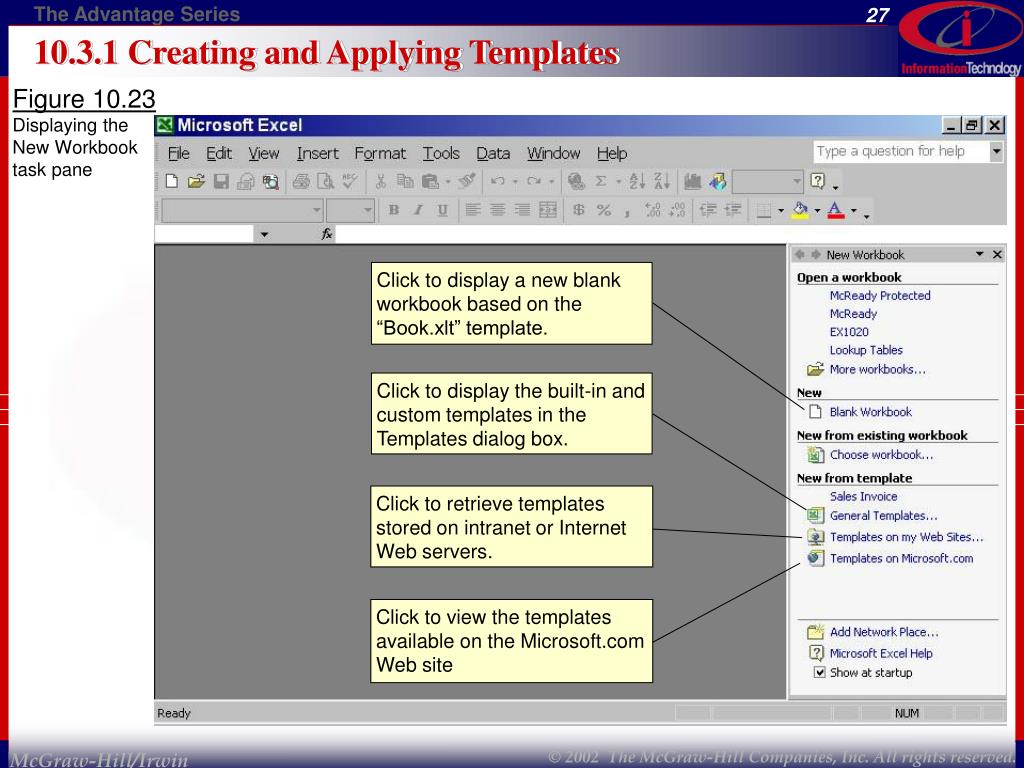Click the Font Color red A swatch
Screen dimensions: 1024x768
point(836,210)
